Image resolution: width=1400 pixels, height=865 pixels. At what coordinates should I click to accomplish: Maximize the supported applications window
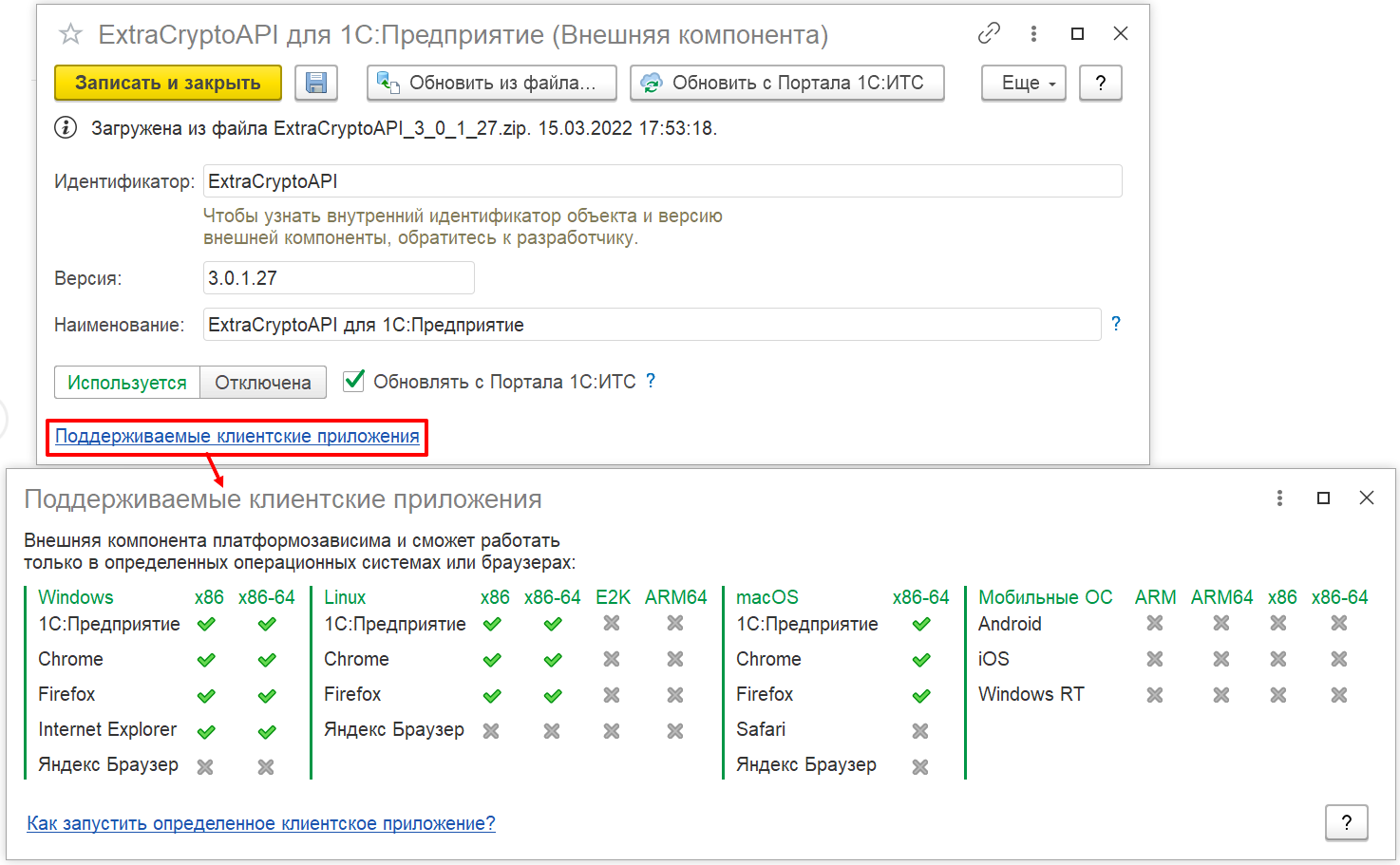1323,498
